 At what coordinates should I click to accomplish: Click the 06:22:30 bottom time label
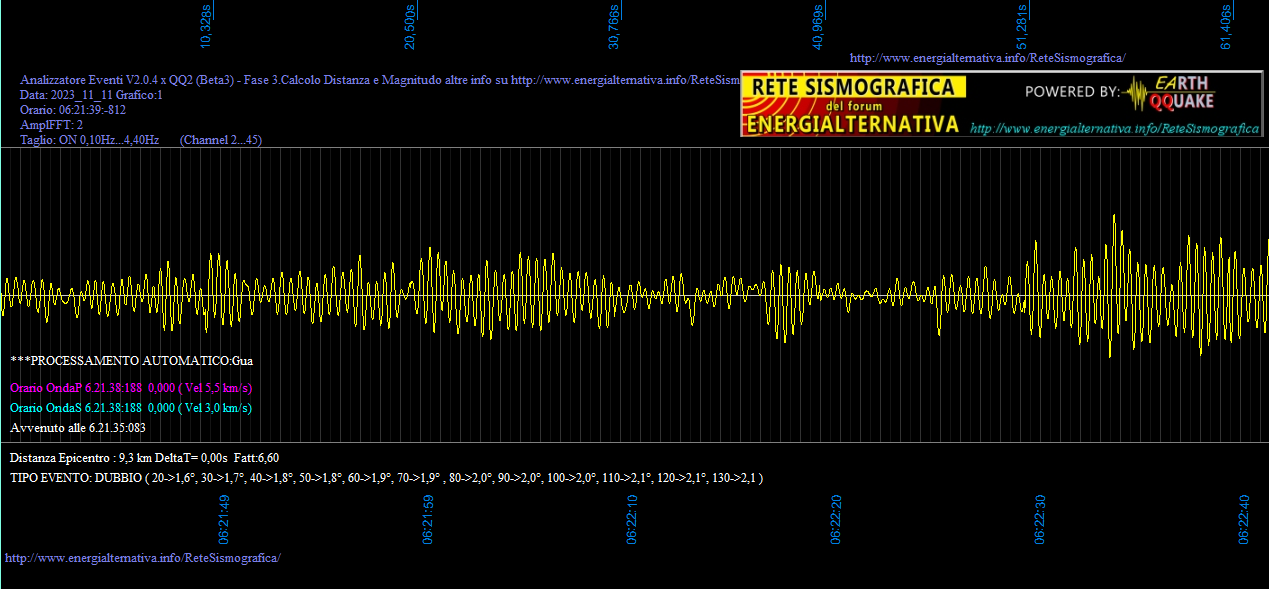(1041, 519)
